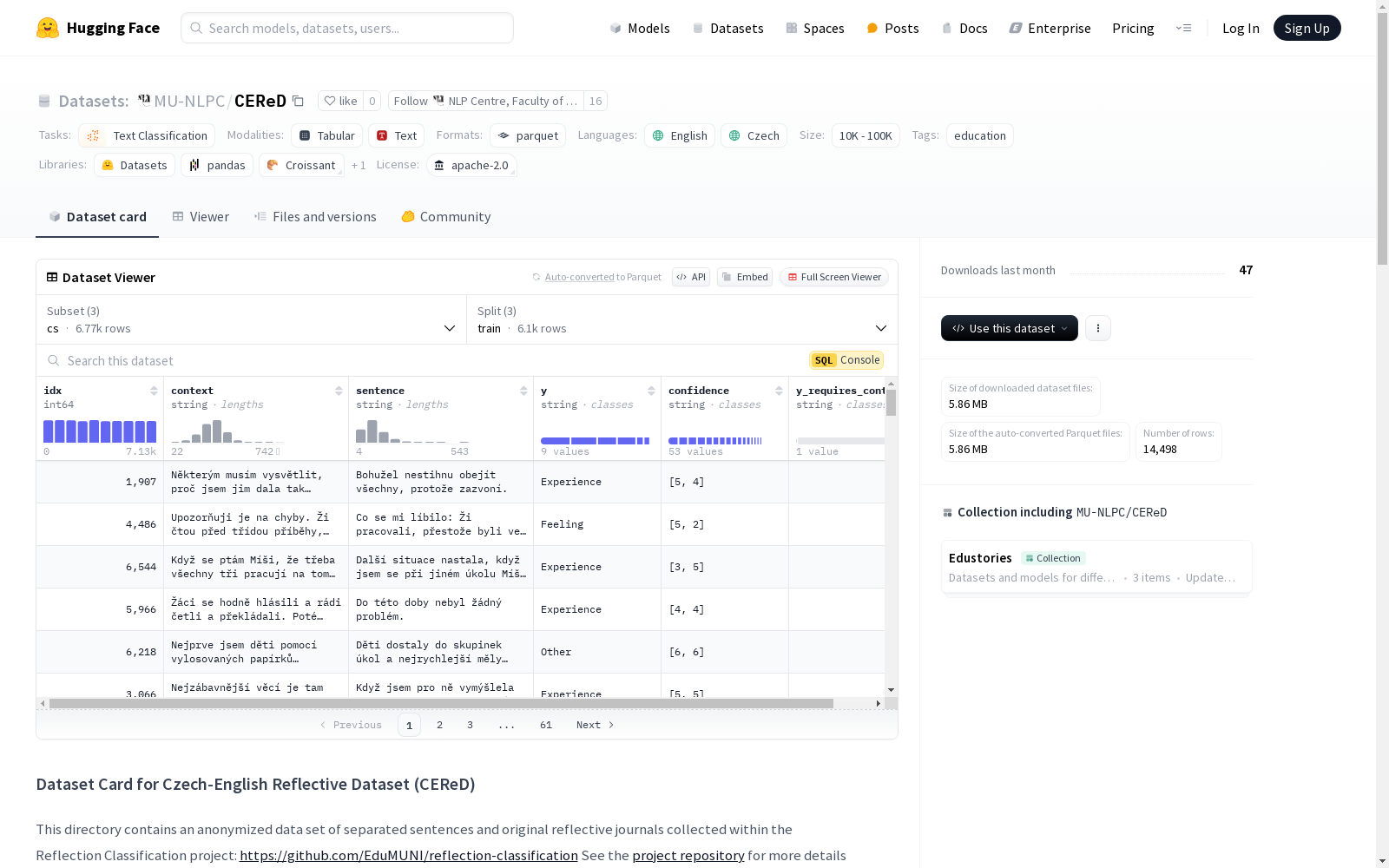1389x868 pixels.
Task: Sort the y column using its sort icon
Action: pyautogui.click(x=651, y=391)
